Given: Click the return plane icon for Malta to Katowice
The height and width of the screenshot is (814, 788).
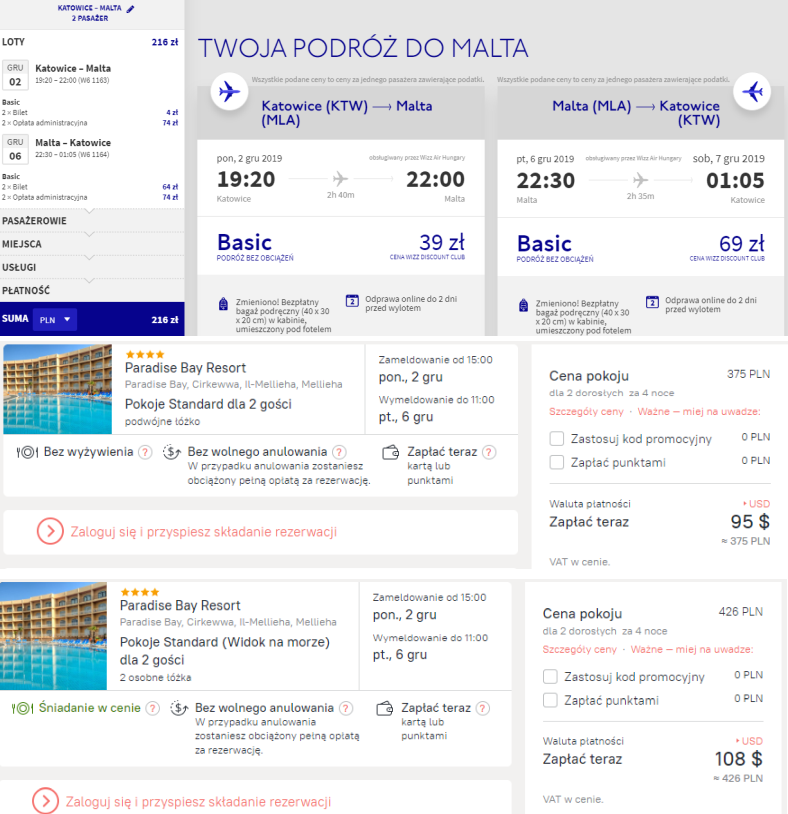Looking at the screenshot, I should pyautogui.click(x=752, y=92).
